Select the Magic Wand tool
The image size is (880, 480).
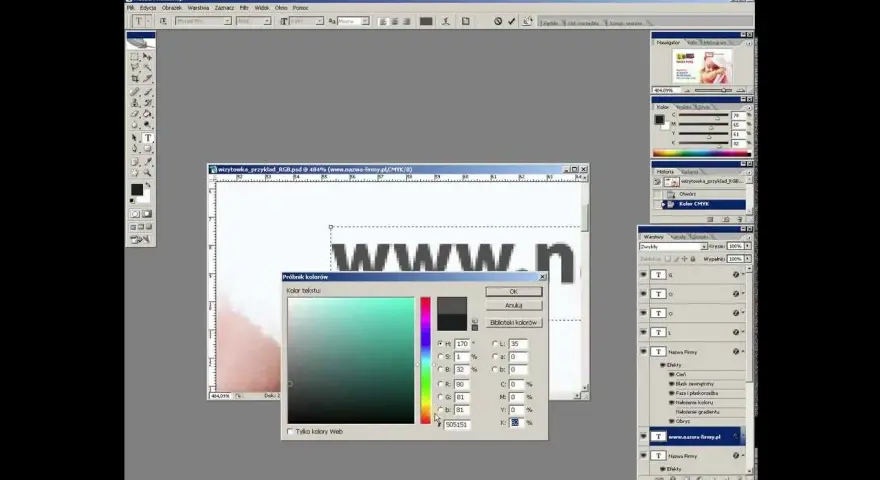pos(147,67)
